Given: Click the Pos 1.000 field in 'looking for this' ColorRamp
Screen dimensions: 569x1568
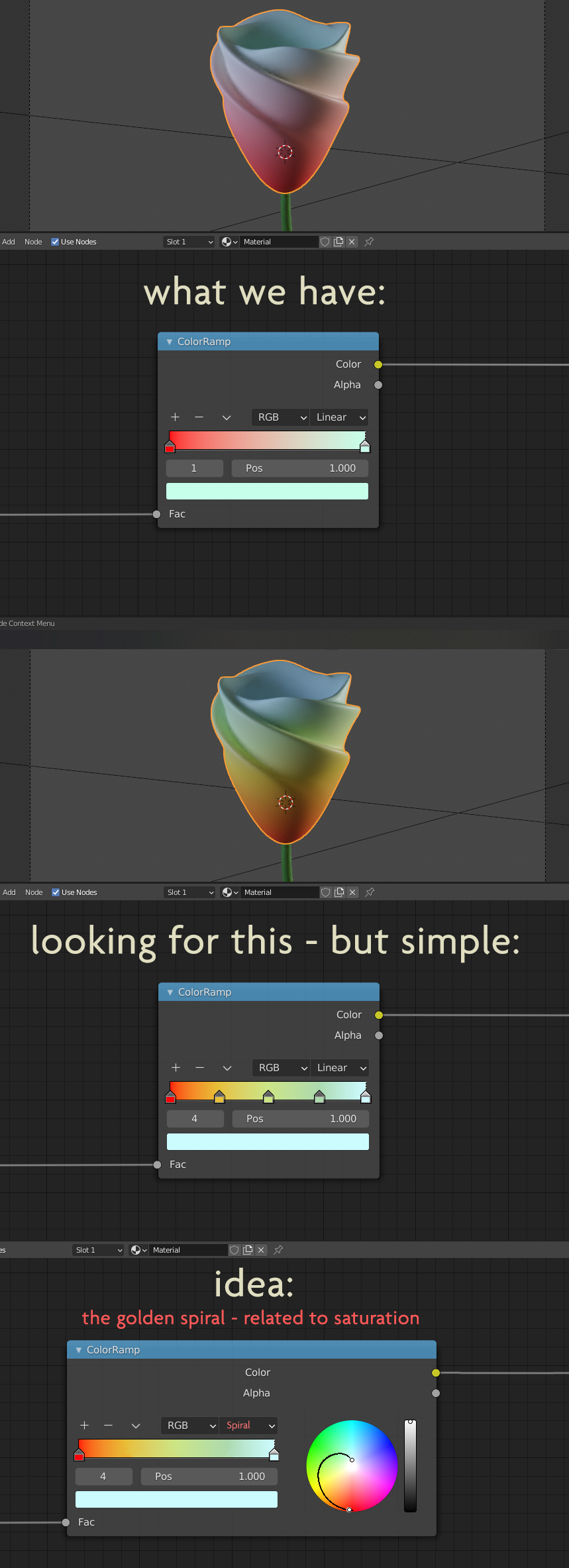Looking at the screenshot, I should pyautogui.click(x=301, y=1119).
